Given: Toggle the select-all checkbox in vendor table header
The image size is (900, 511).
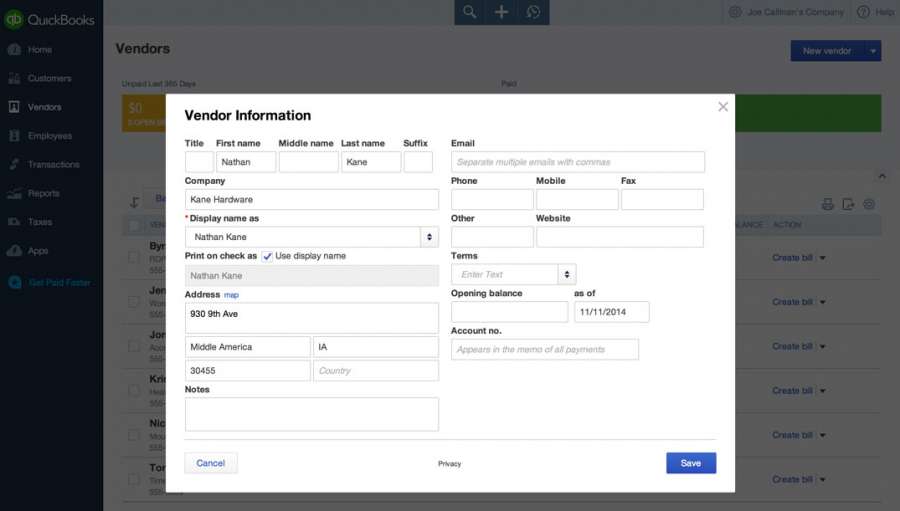Looking at the screenshot, I should pos(134,225).
